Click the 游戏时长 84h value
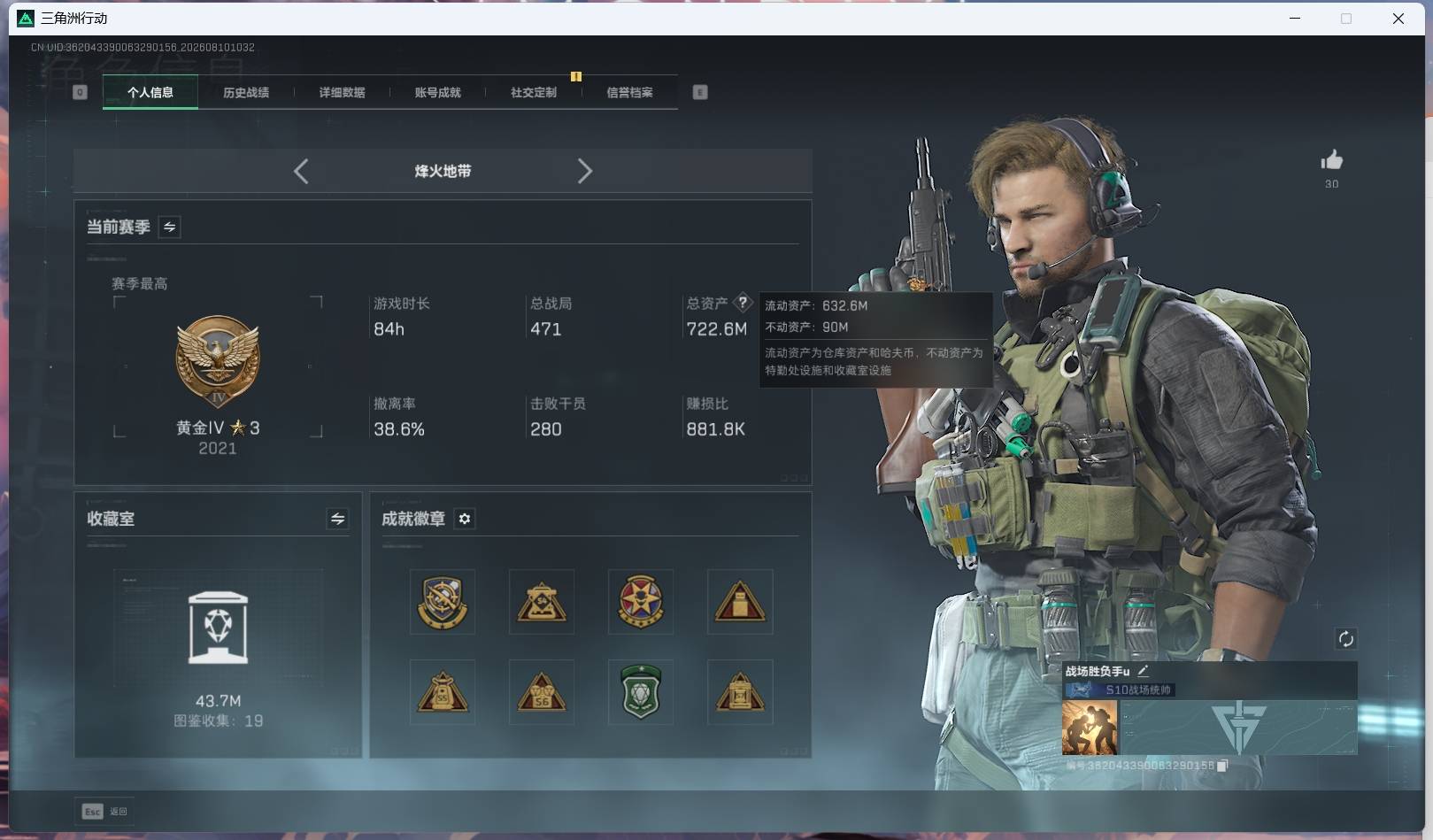The image size is (1433, 840). 389,329
